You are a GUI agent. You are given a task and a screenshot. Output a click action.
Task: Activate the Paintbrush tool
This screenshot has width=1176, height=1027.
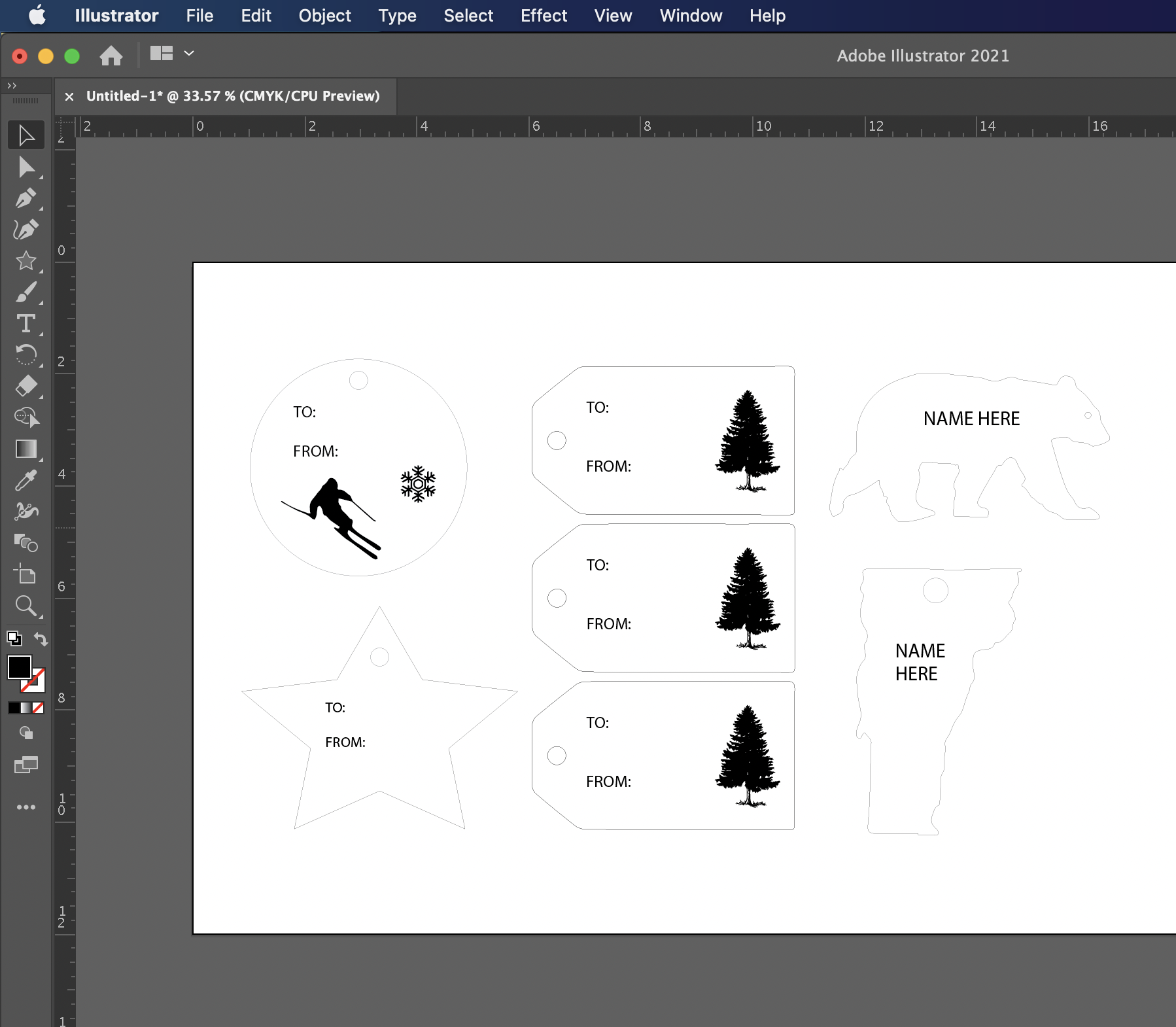[26, 292]
